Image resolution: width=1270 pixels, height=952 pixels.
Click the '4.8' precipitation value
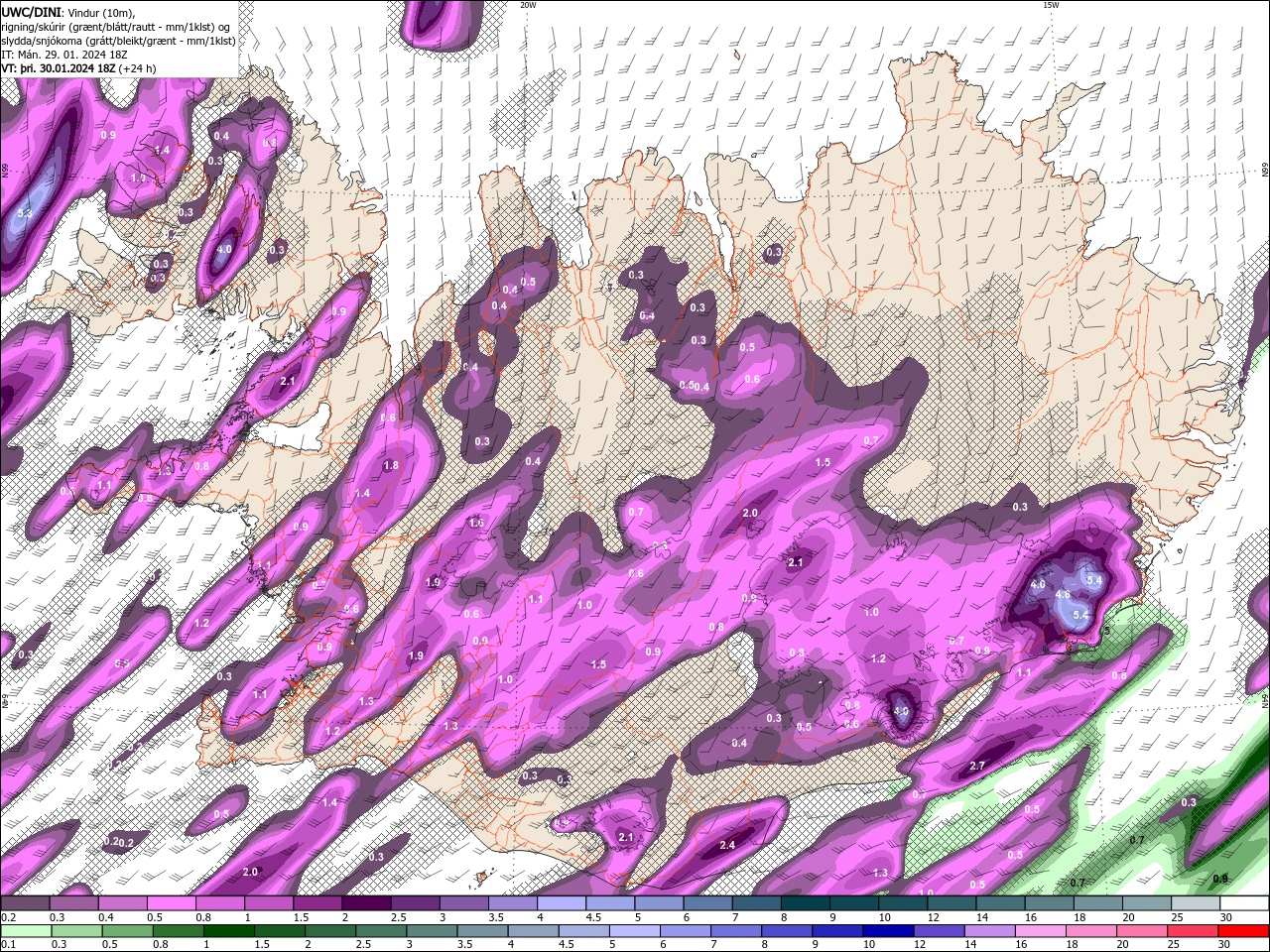(1063, 595)
